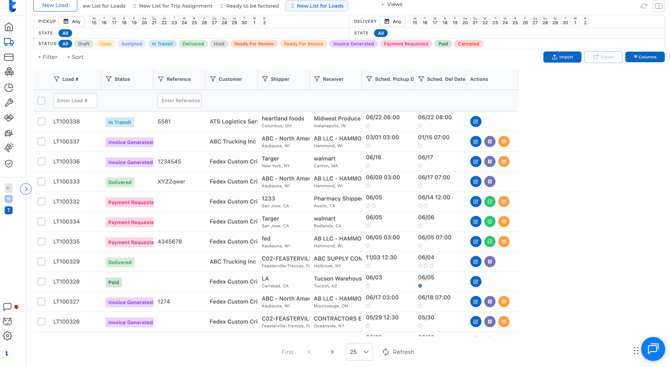Screen dimensions: 670x367
Task: Expand the Filter option
Action: pyautogui.click(x=47, y=57)
